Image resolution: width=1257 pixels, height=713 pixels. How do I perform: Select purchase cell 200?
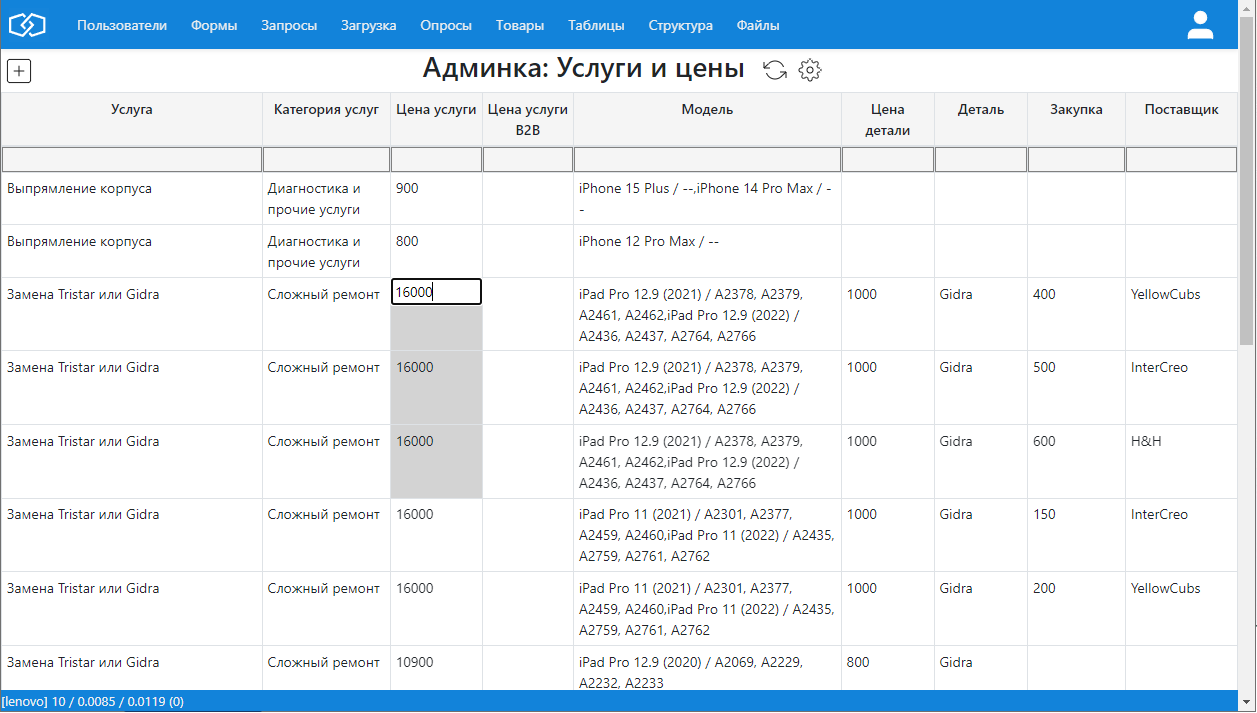(x=1076, y=608)
